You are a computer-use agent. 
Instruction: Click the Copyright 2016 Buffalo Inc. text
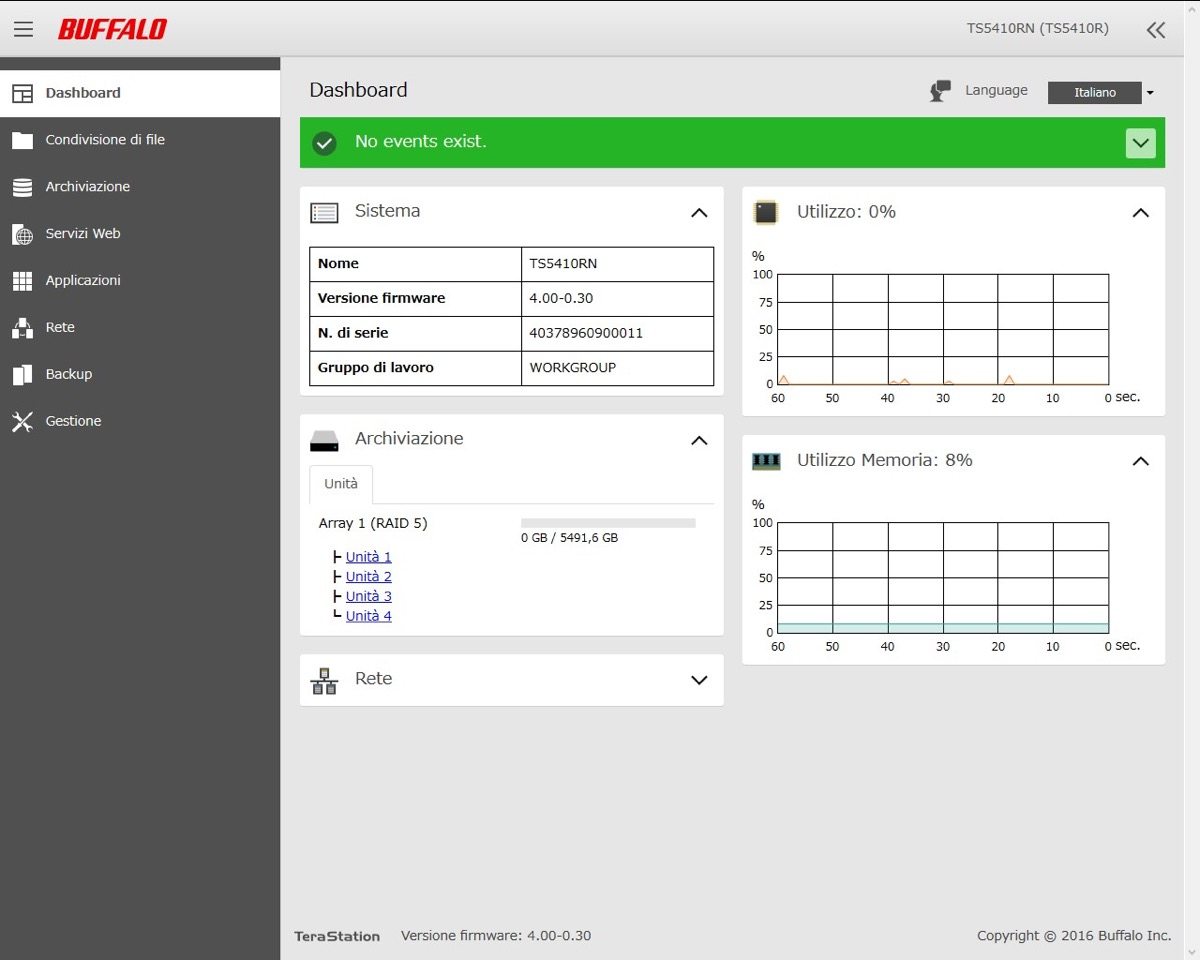pyautogui.click(x=1074, y=936)
